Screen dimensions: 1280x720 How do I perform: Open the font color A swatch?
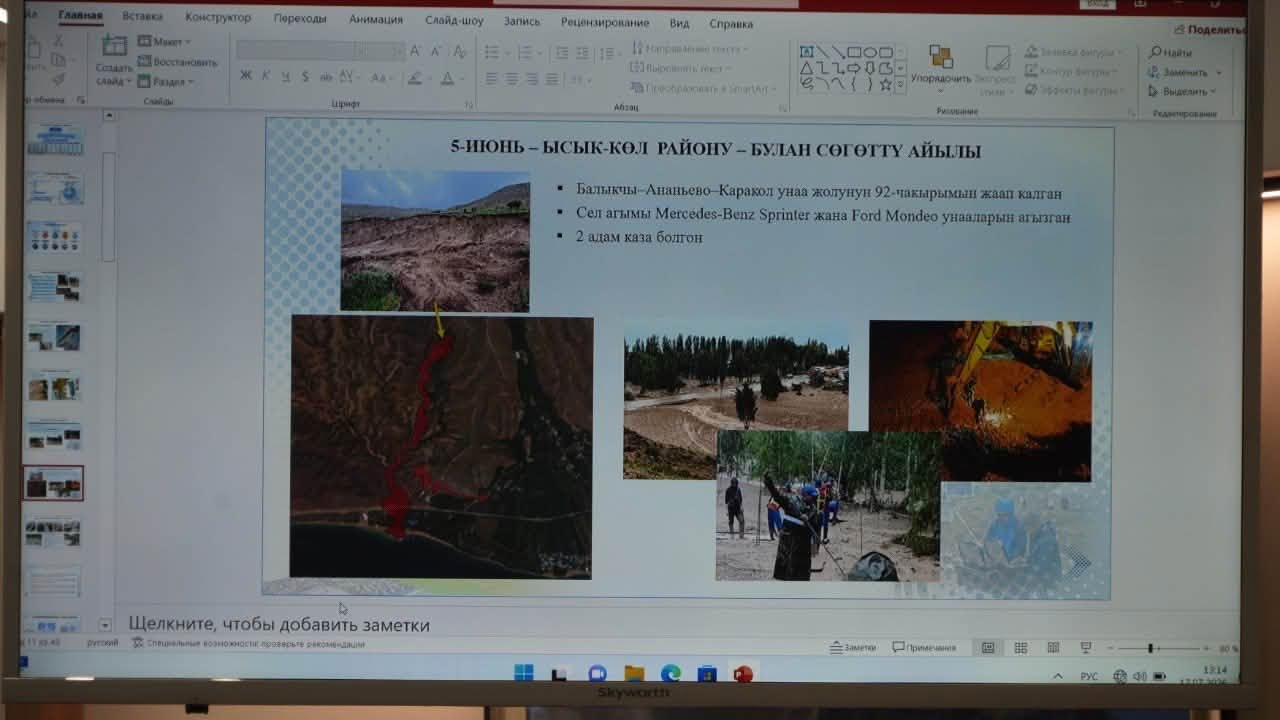[447, 77]
